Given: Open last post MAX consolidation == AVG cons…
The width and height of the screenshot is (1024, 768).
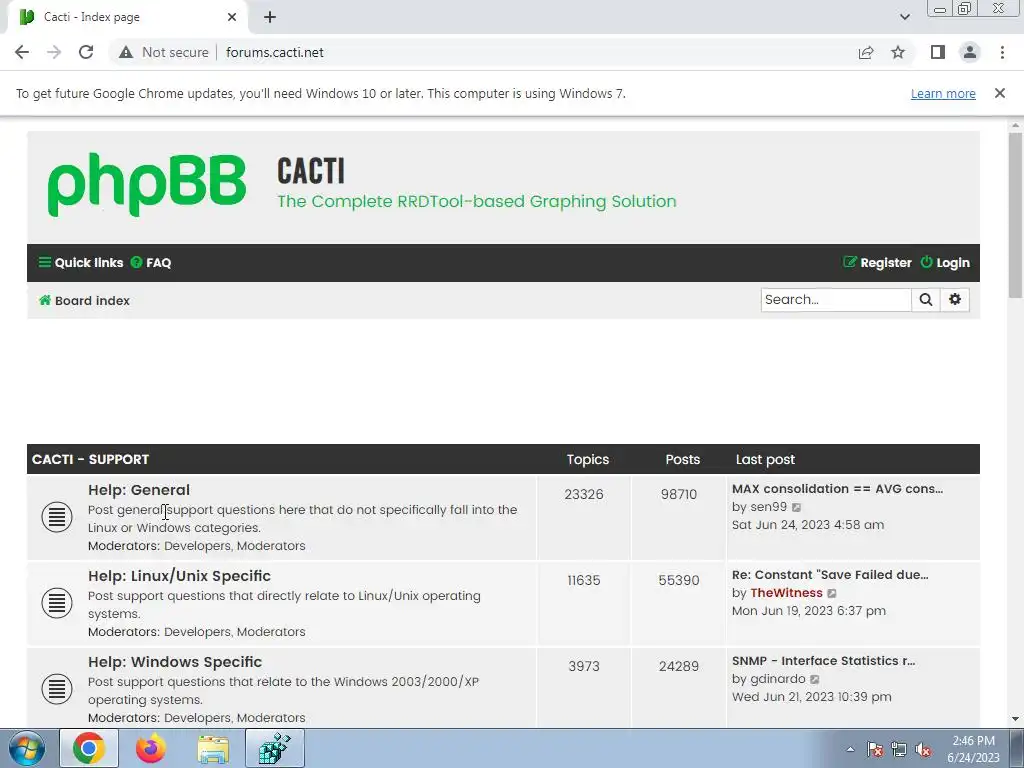Looking at the screenshot, I should coord(837,489).
